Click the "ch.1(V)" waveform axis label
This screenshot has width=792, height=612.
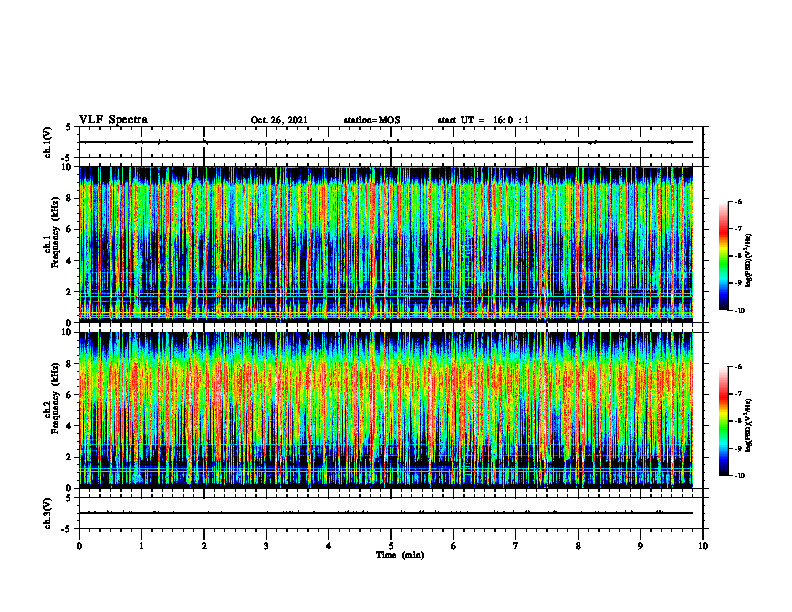(48, 142)
